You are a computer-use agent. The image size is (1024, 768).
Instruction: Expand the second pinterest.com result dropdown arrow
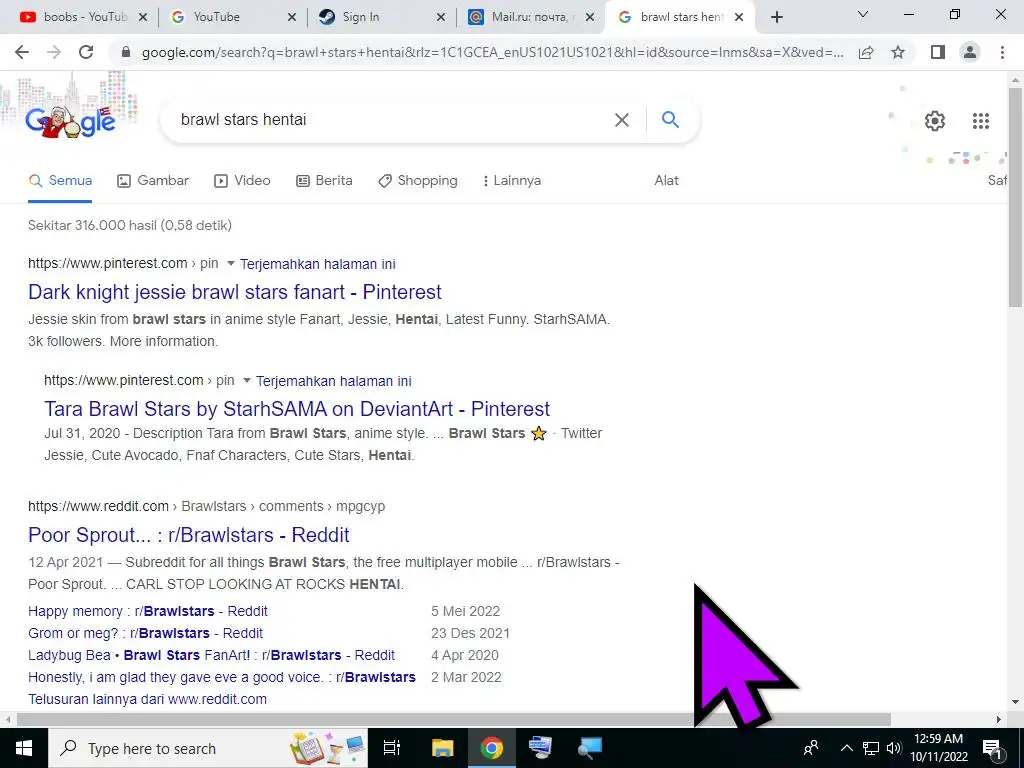coord(246,381)
